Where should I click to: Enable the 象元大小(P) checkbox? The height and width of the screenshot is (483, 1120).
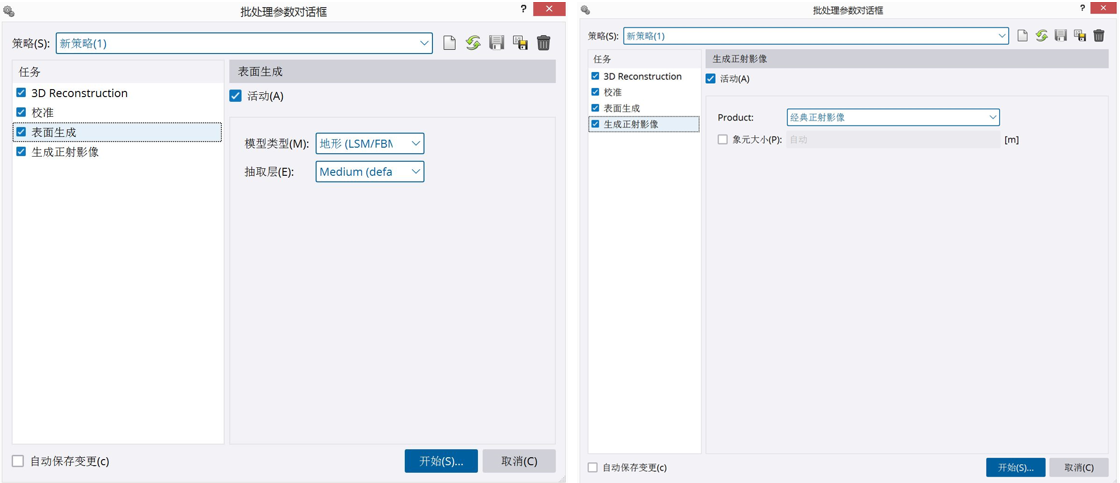click(723, 140)
